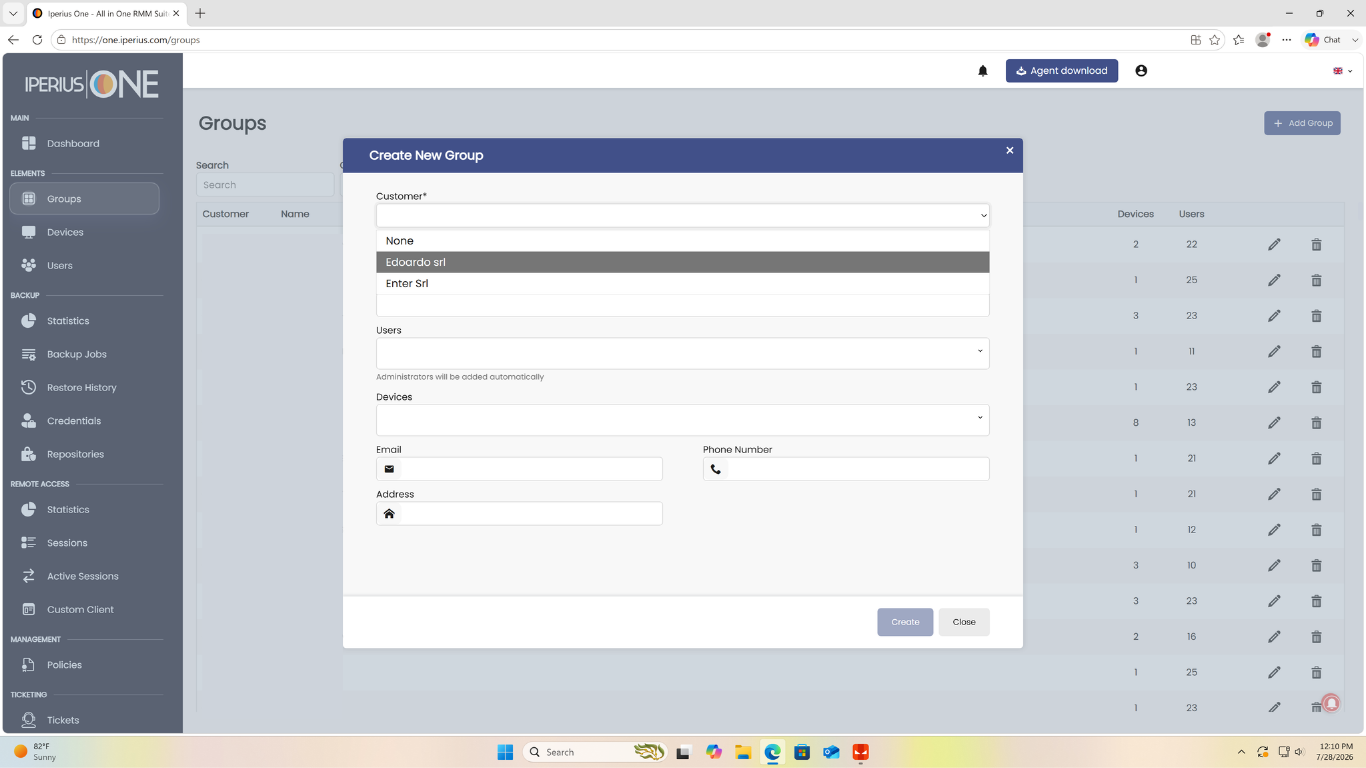Screen dimensions: 1366x768
Task: Click the Repositories icon in sidebar
Action: pyautogui.click(x=29, y=454)
